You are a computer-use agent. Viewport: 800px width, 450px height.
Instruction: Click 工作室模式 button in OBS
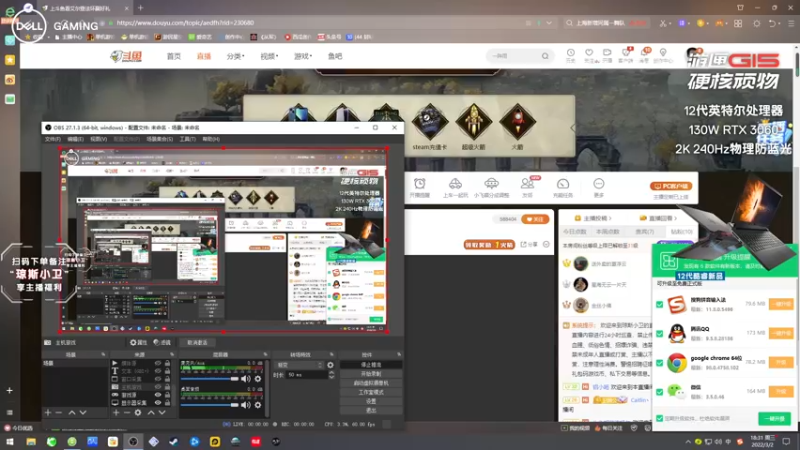point(370,392)
